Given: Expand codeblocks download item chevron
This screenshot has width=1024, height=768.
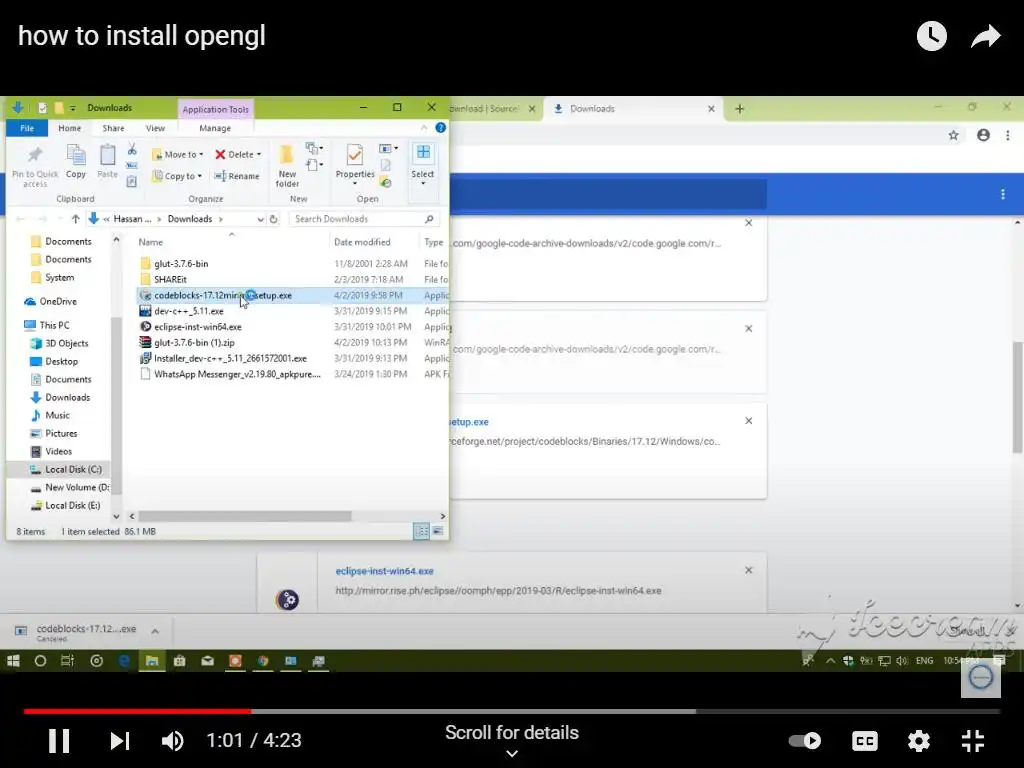Looking at the screenshot, I should pyautogui.click(x=155, y=631).
